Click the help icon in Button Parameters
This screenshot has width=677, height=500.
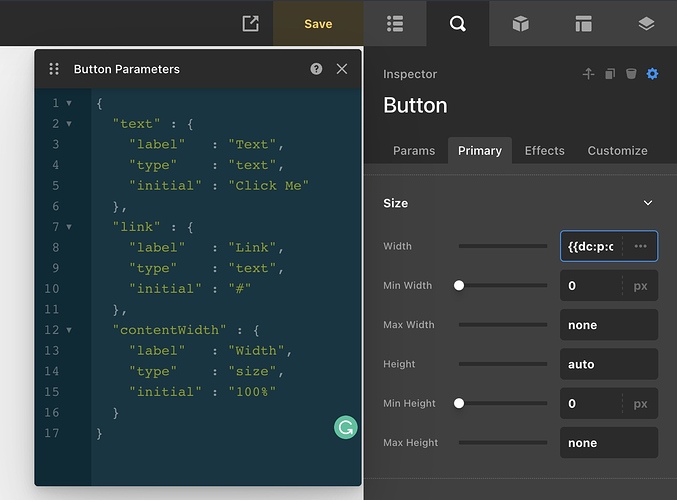click(x=316, y=69)
